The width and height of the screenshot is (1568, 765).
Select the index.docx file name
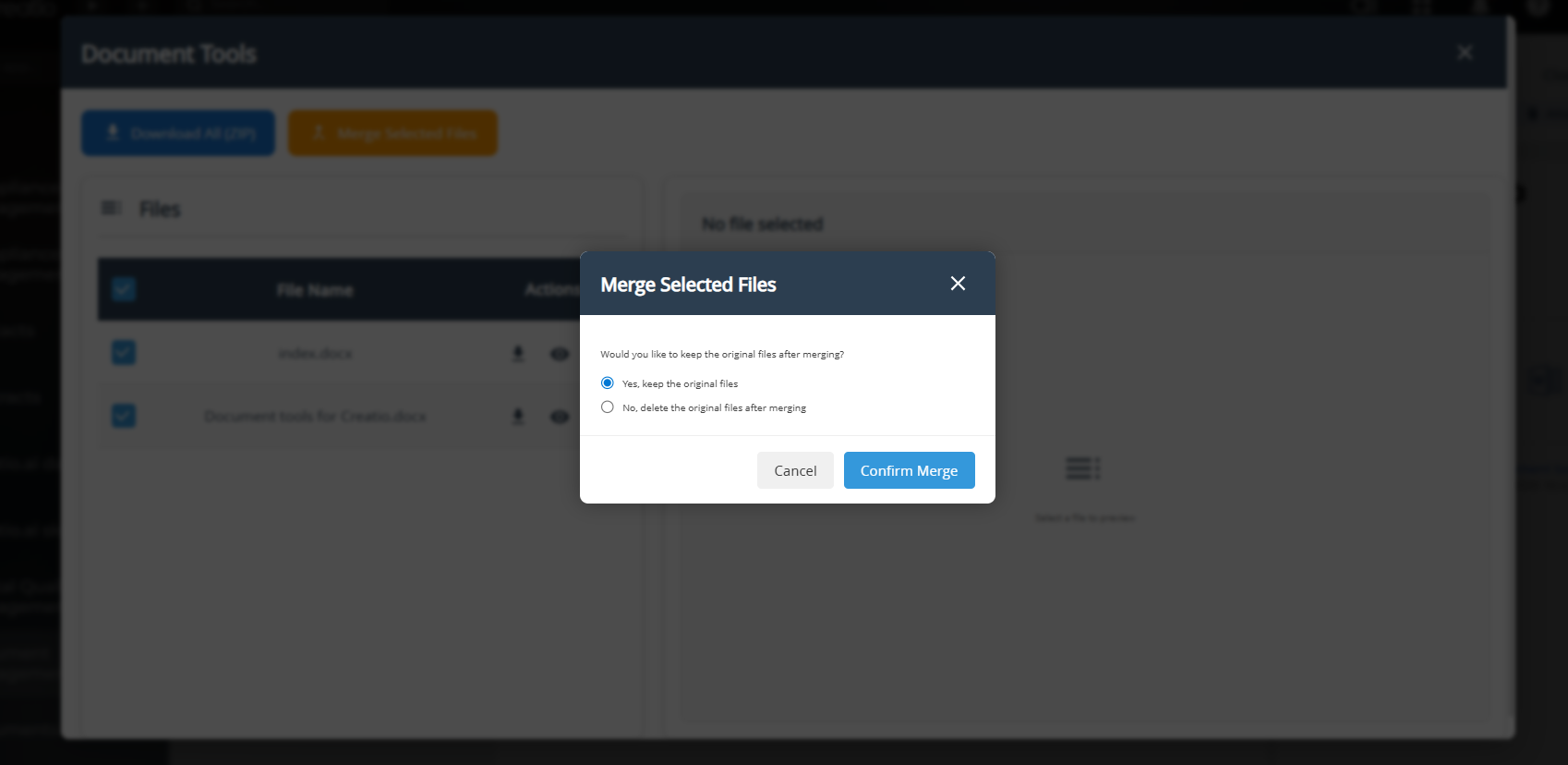(x=315, y=354)
